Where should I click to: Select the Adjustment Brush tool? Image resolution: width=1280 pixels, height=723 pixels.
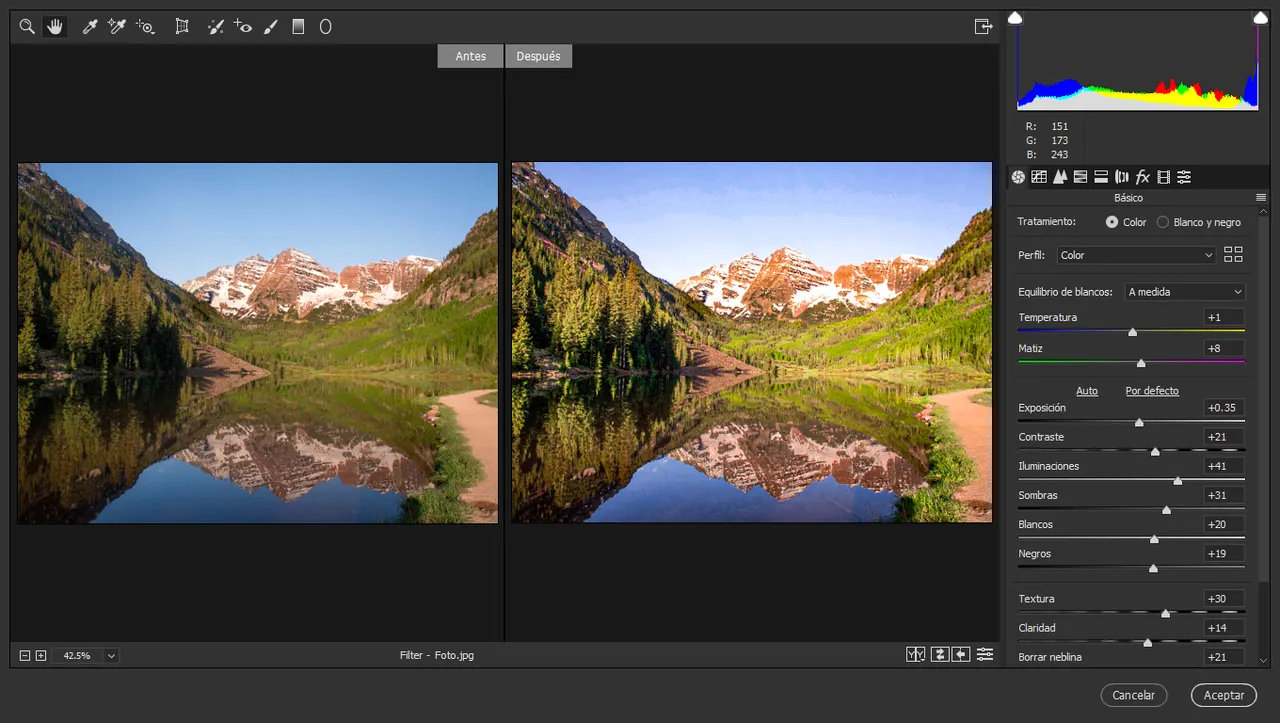270,27
